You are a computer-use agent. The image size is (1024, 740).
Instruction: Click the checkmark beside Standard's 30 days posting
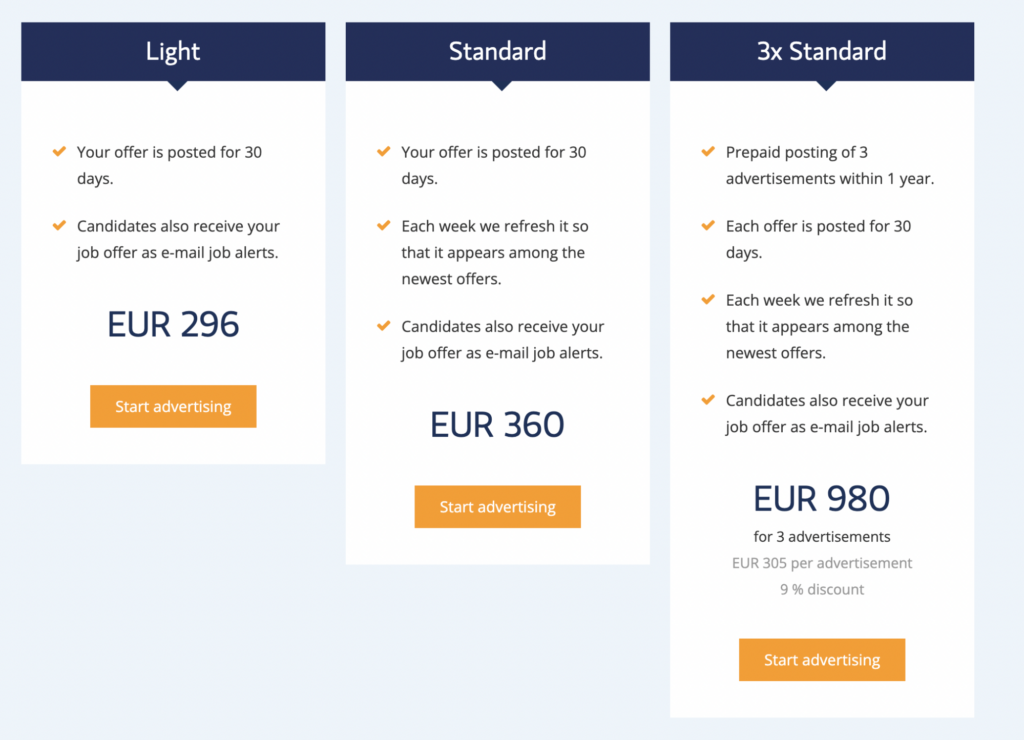point(384,152)
